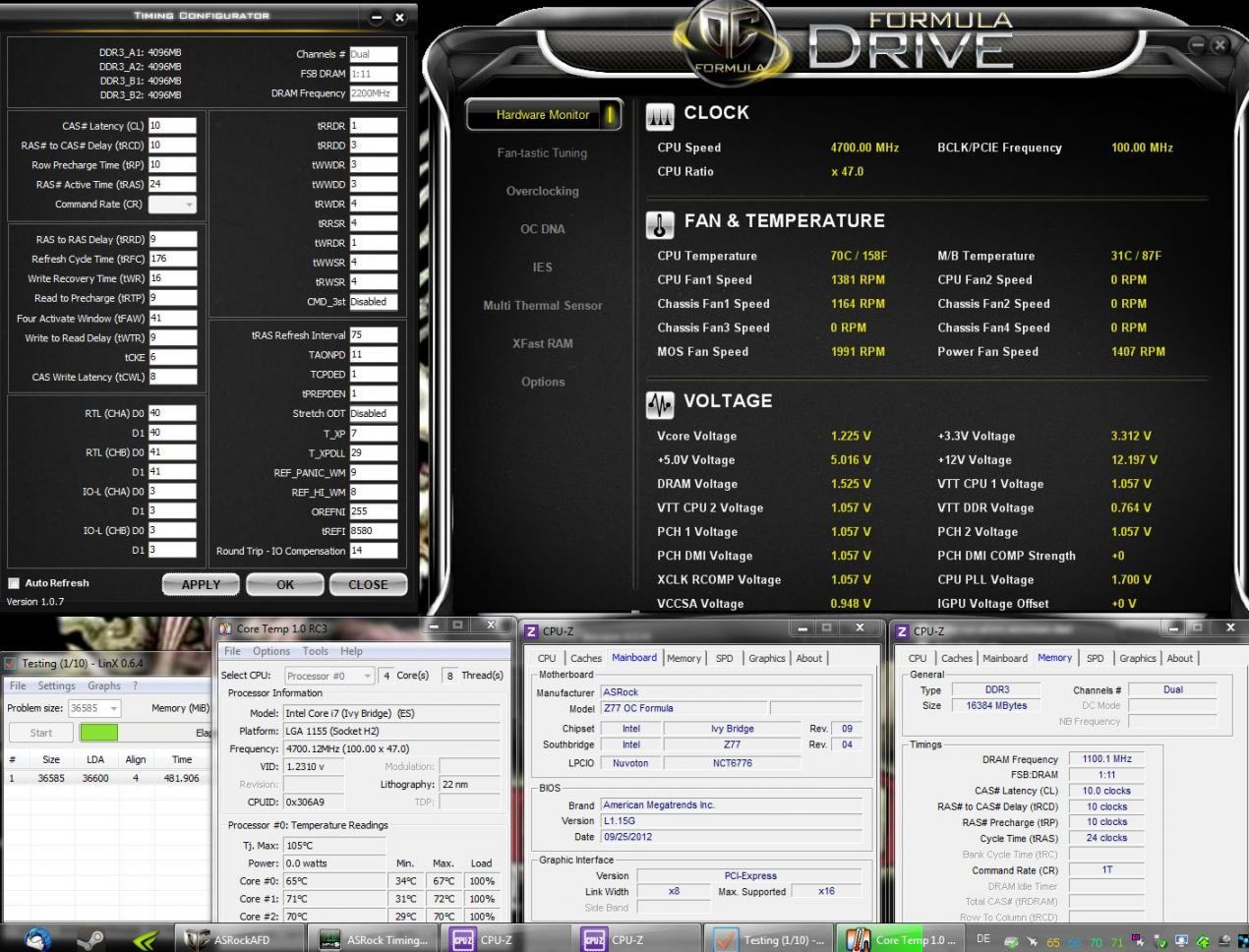
Task: Click the Z77 OC Formula model field
Action: point(684,708)
